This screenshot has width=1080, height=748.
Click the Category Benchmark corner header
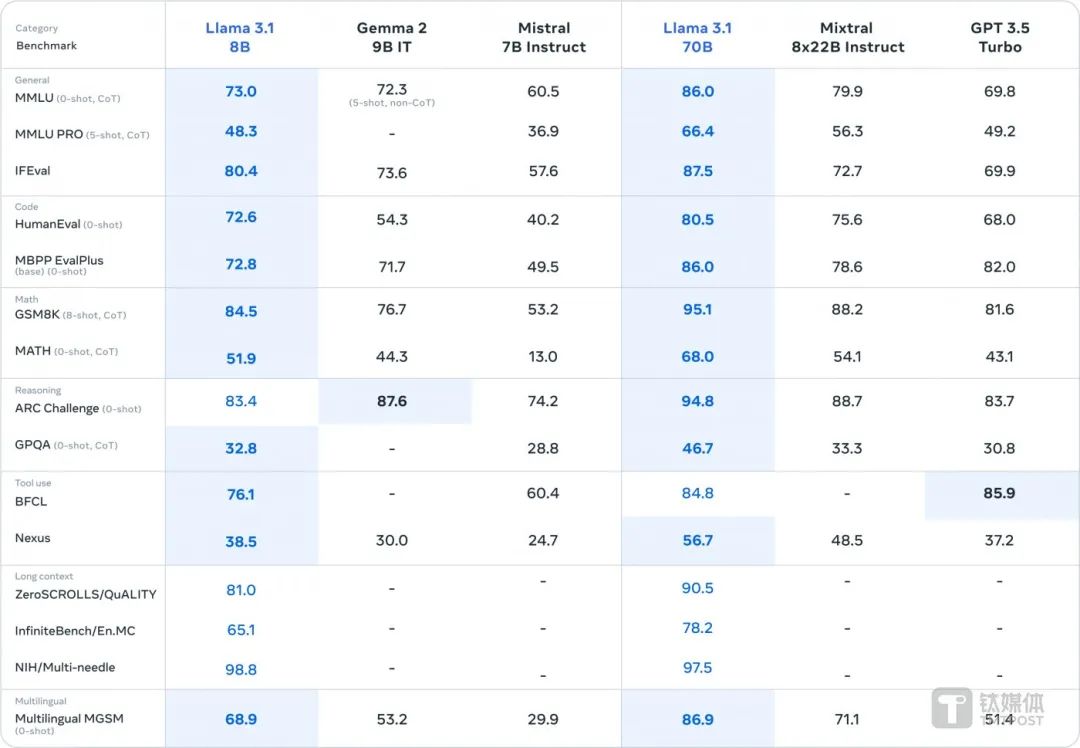click(x=47, y=37)
